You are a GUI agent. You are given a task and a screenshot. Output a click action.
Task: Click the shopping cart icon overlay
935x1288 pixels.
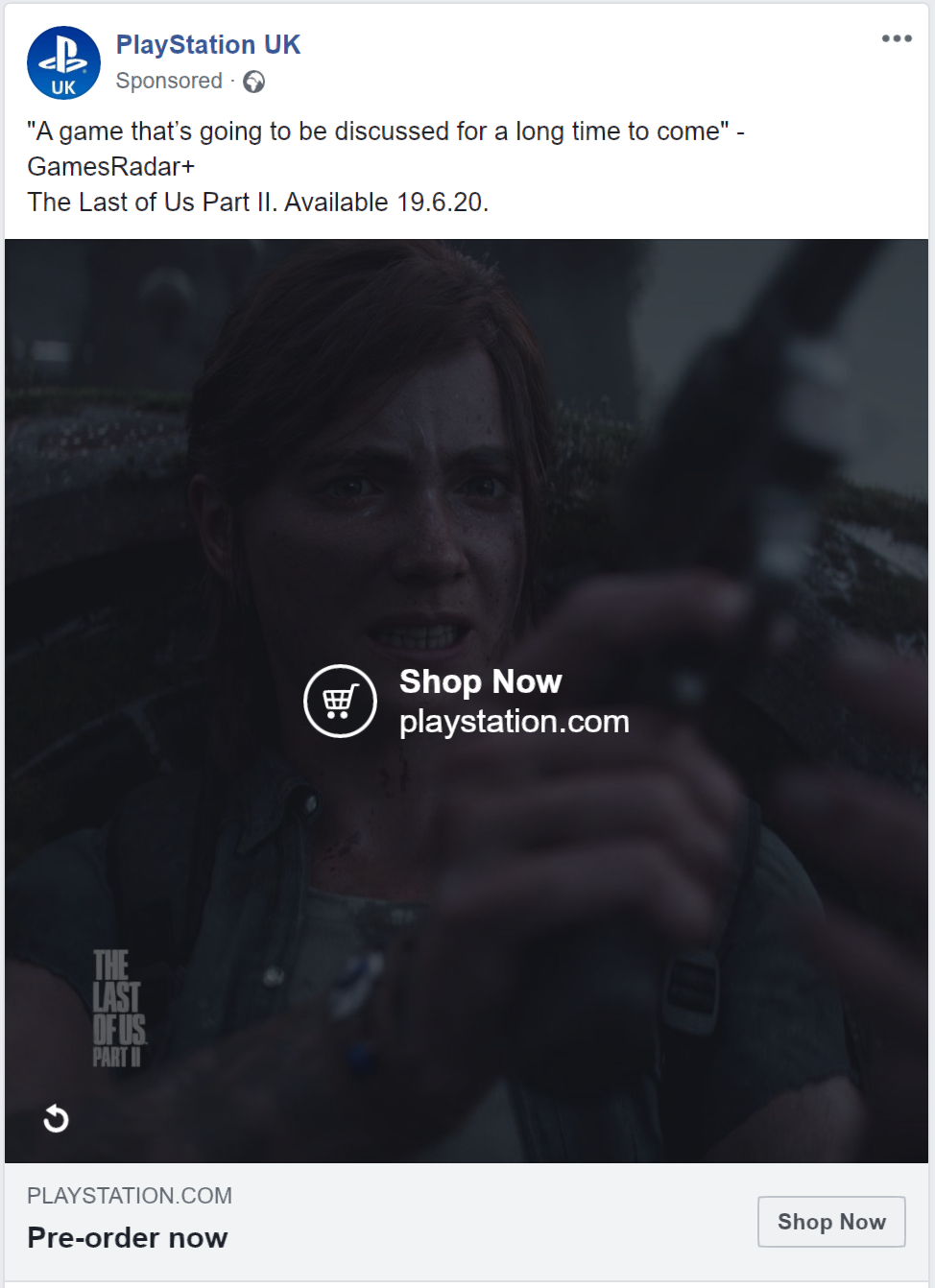click(x=340, y=702)
